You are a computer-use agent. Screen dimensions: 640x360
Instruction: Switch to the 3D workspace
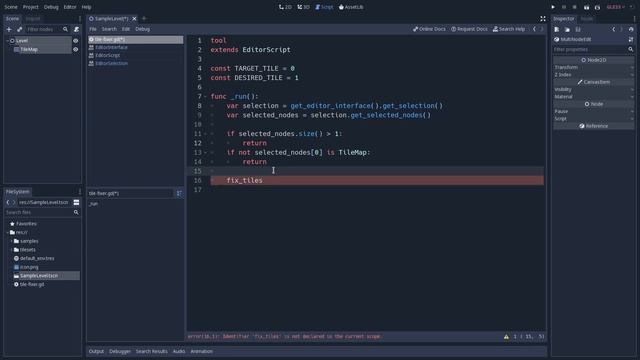tap(304, 7)
